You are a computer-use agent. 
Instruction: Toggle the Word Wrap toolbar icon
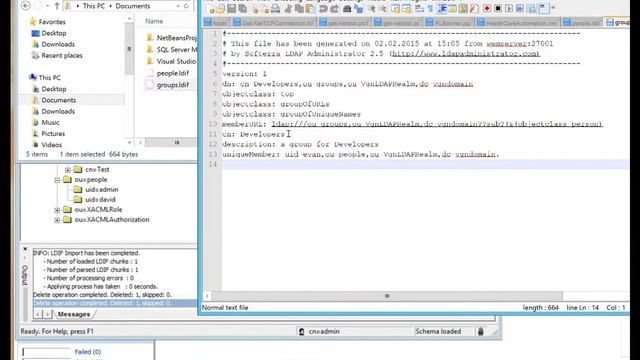419,8
